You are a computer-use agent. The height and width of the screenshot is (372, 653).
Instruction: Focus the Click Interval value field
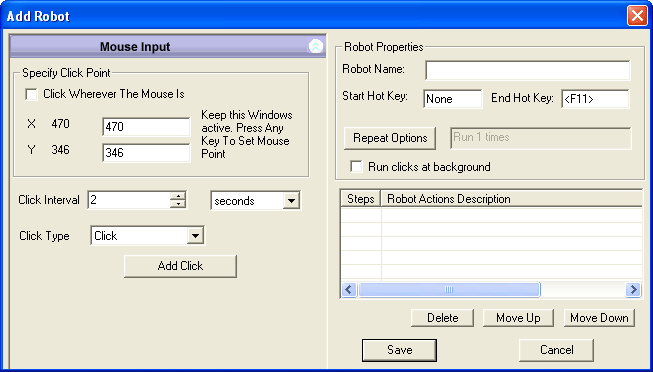click(129, 200)
